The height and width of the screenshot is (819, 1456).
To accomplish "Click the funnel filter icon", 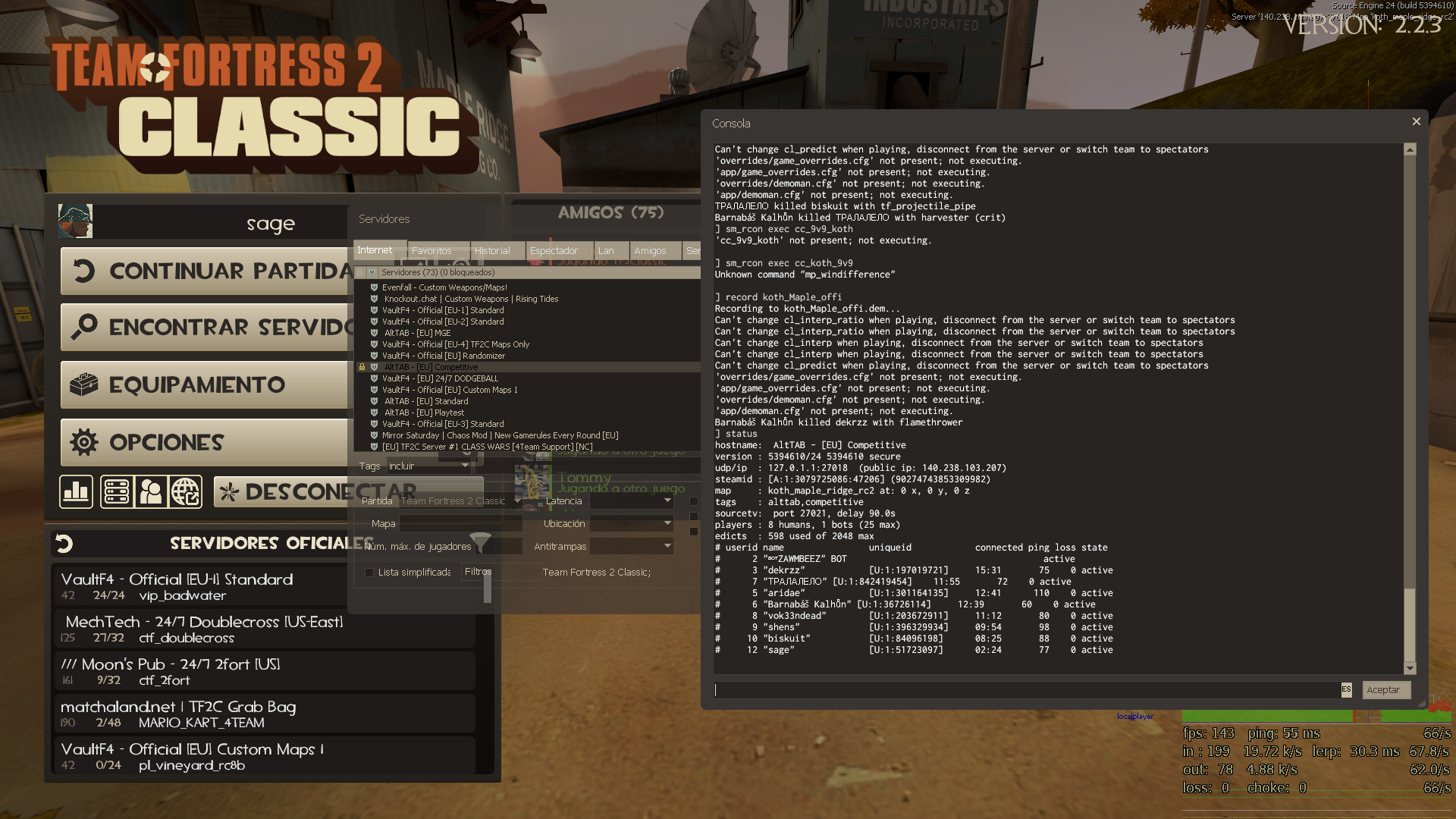I will pos(480,542).
